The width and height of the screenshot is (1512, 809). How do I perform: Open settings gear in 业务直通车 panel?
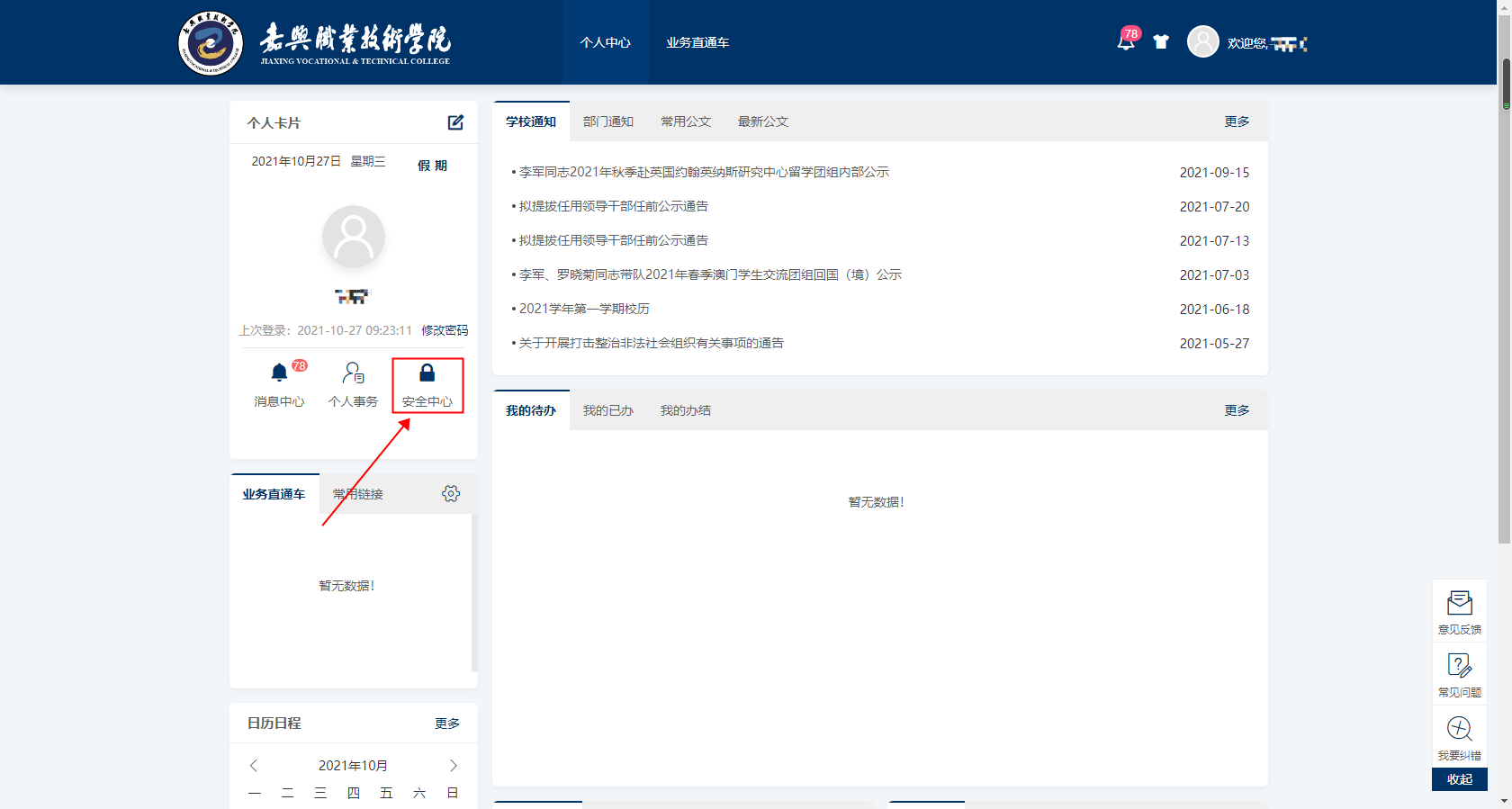[x=451, y=493]
